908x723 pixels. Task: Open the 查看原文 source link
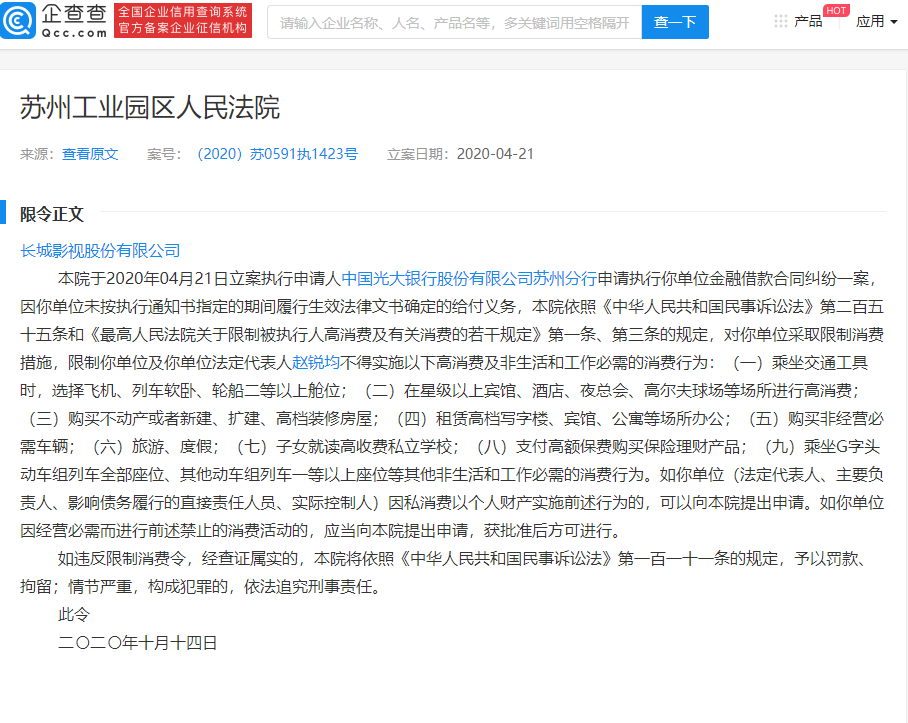90,154
